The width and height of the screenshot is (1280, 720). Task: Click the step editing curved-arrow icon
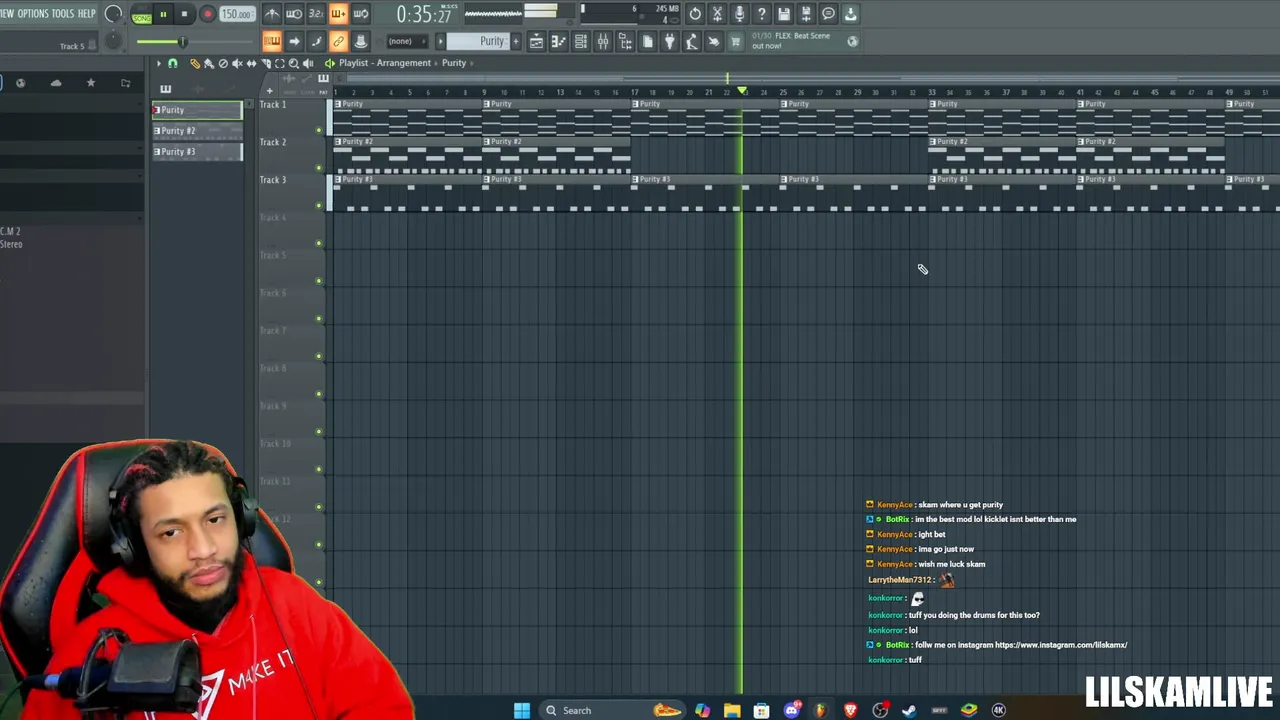[316, 41]
